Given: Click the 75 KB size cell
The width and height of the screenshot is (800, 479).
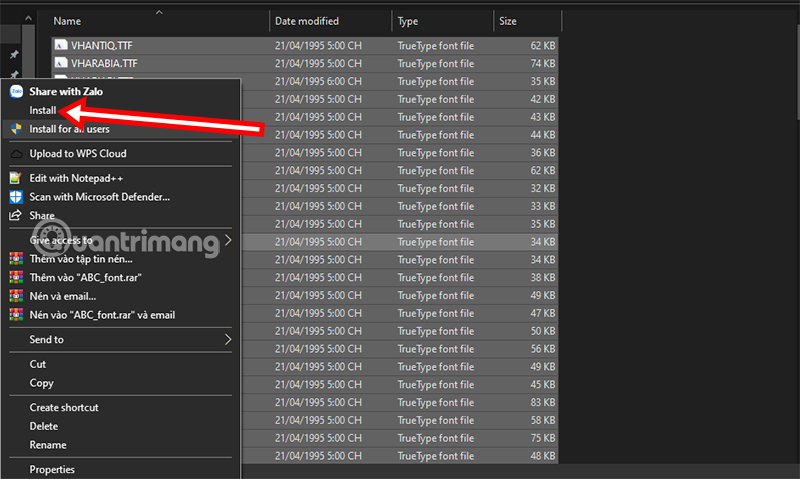Looking at the screenshot, I should pyautogui.click(x=543, y=438).
